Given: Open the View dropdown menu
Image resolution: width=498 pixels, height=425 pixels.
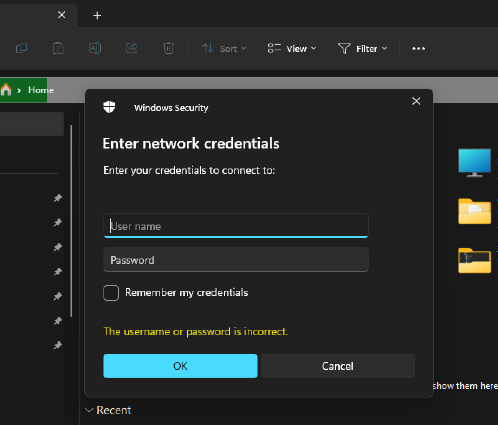Looking at the screenshot, I should (292, 49).
